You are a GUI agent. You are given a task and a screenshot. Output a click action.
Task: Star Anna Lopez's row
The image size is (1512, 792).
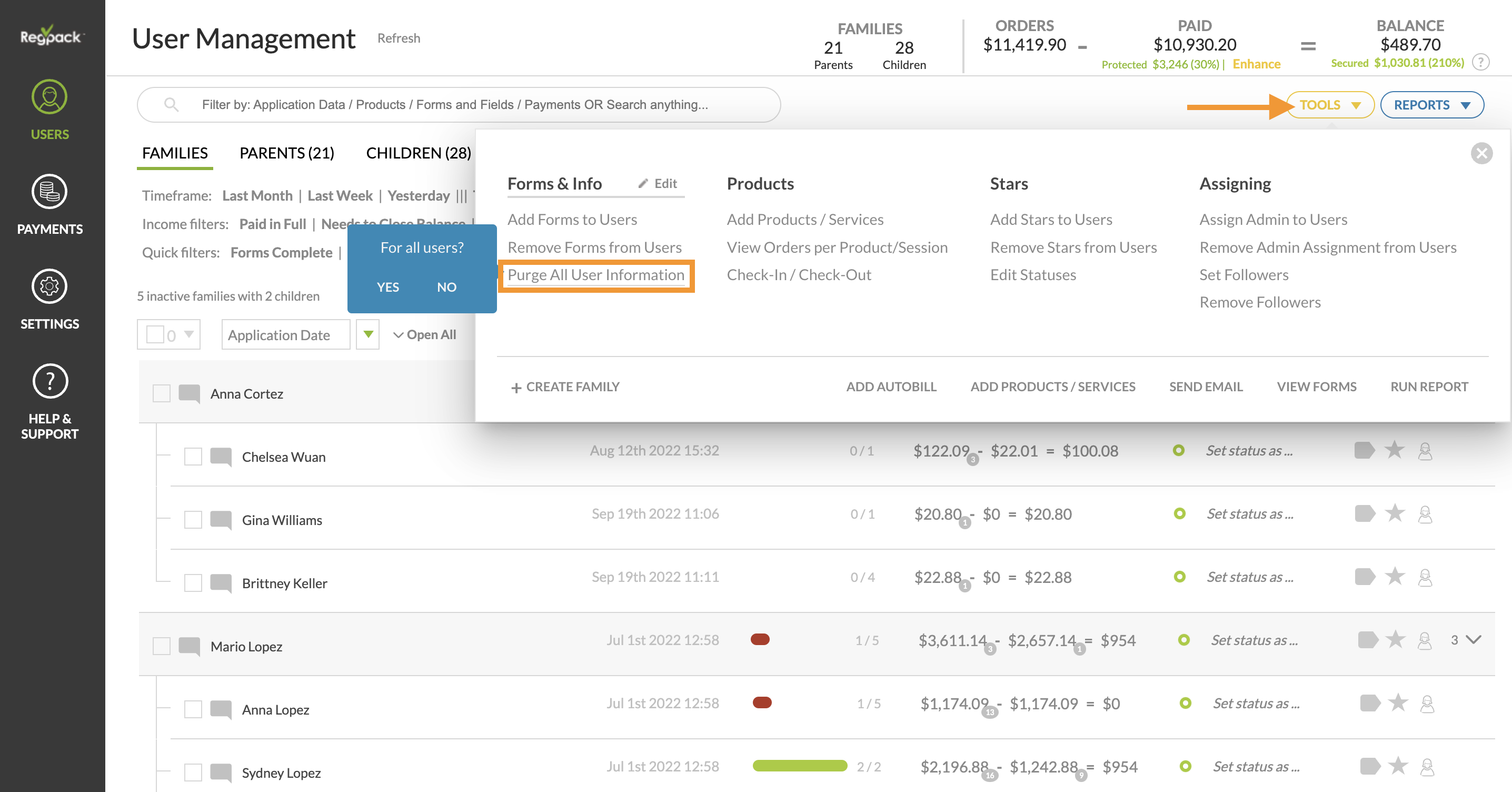pyautogui.click(x=1398, y=702)
